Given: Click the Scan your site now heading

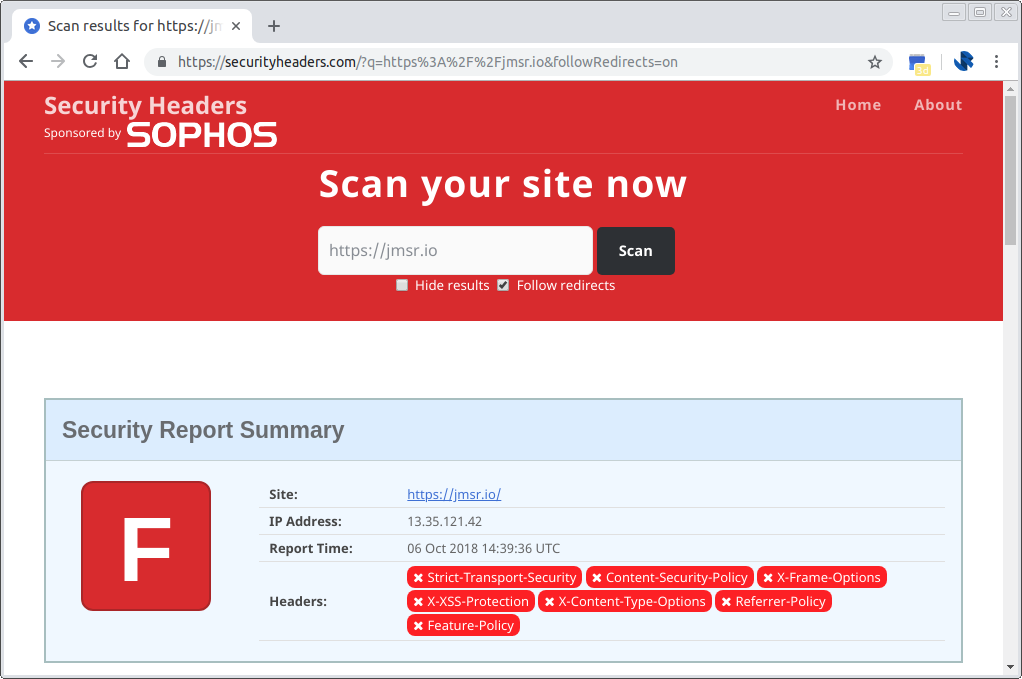Looking at the screenshot, I should click(x=503, y=184).
